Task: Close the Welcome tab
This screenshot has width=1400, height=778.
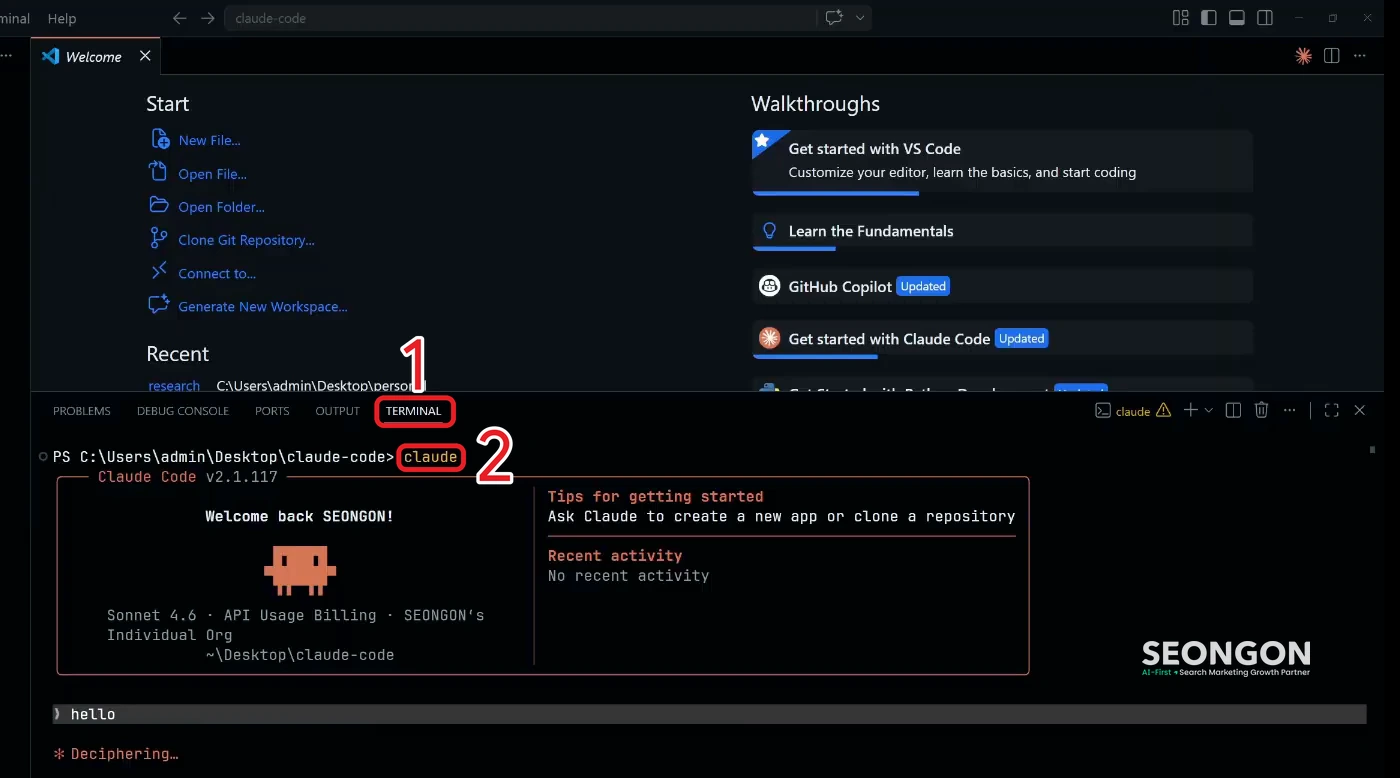Action: coord(145,56)
